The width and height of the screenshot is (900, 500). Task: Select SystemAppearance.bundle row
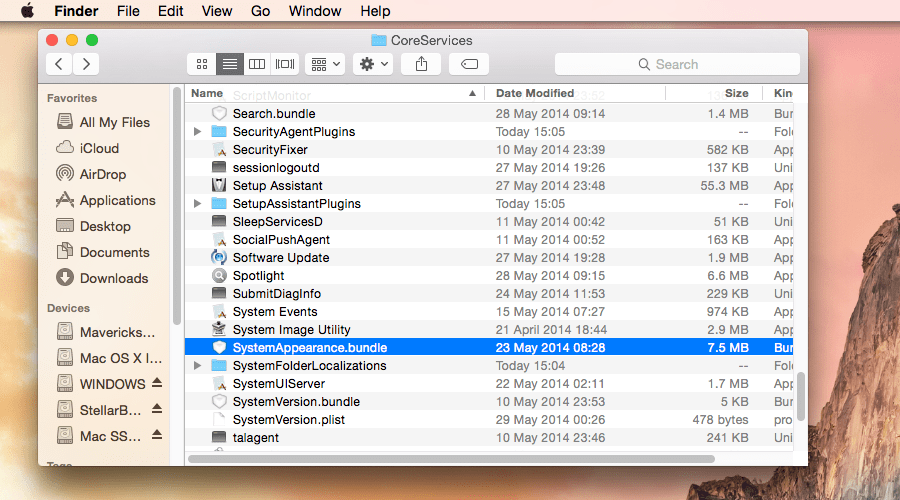489,348
